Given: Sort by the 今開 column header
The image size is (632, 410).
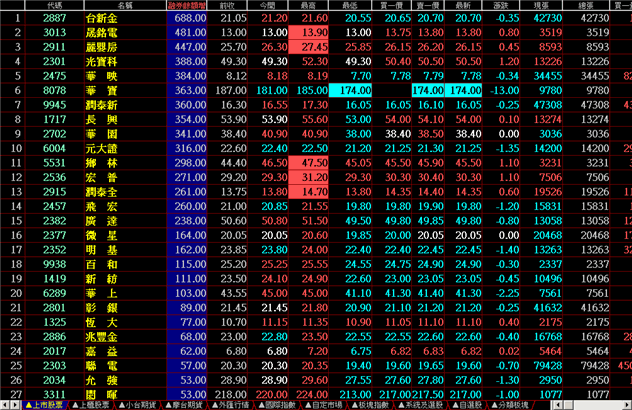Looking at the screenshot, I should (x=268, y=5).
